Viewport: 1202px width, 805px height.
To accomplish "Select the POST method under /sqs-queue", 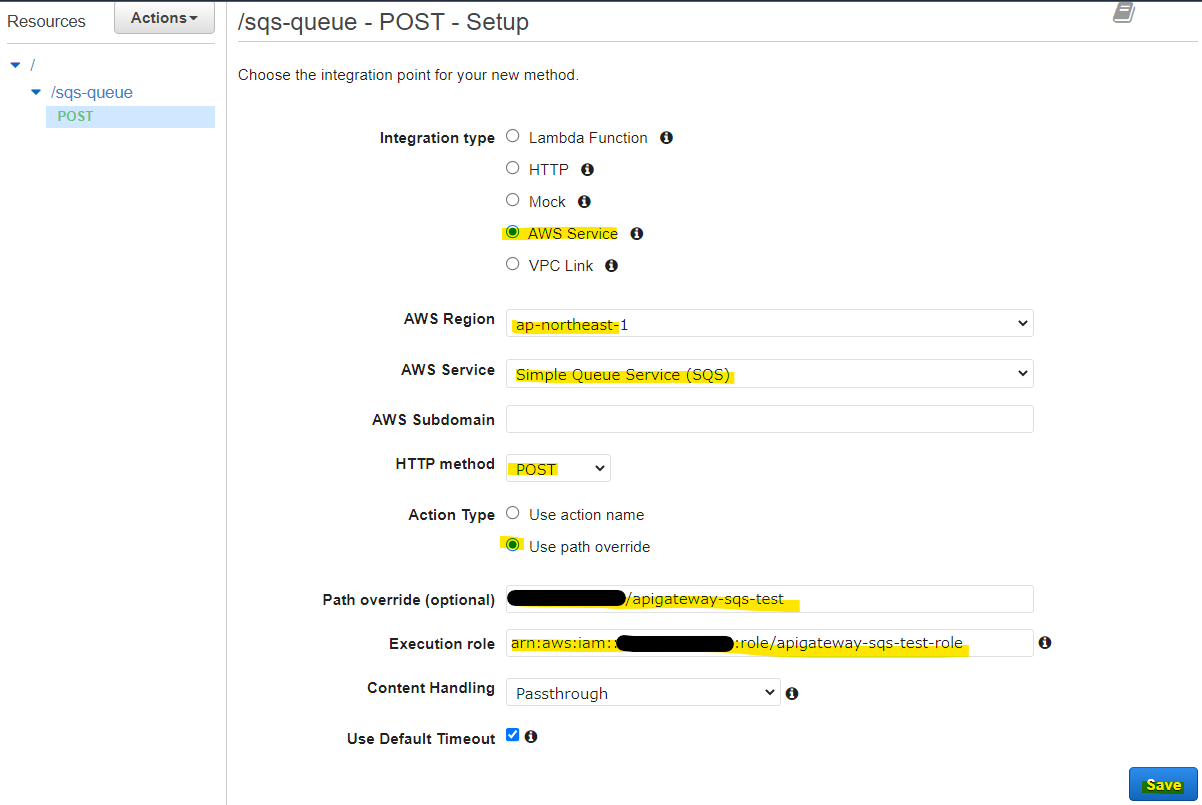I will coord(74,116).
